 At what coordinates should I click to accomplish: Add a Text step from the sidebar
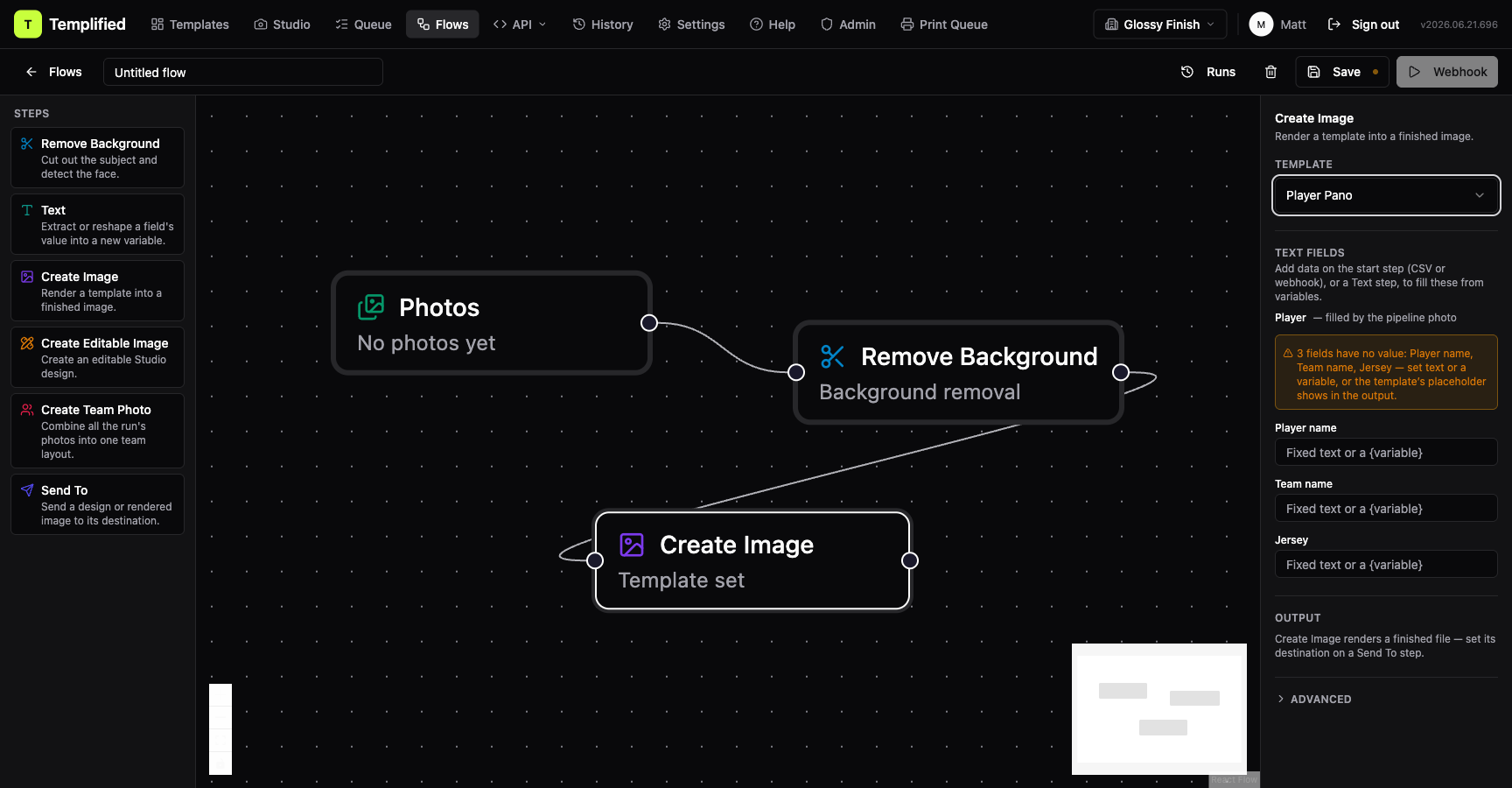(x=97, y=224)
